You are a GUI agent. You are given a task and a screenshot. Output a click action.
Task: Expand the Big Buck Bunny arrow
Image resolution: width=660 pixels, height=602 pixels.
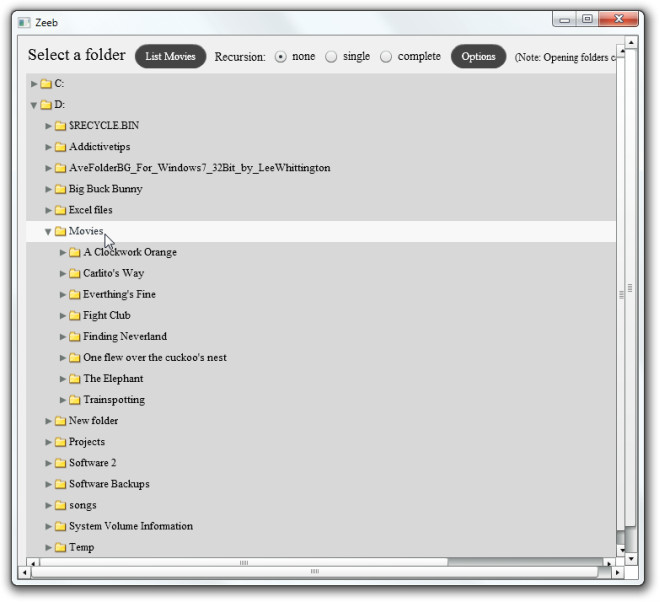coord(48,189)
